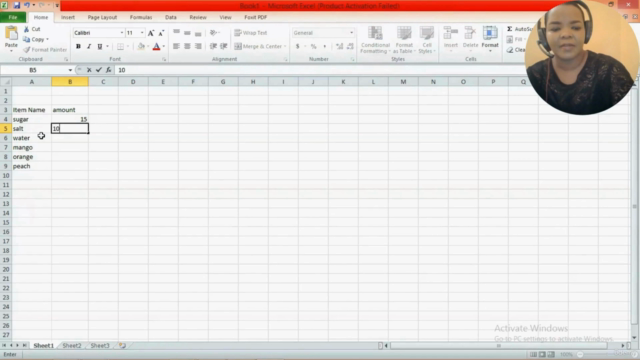Viewport: 640px width, 360px height.
Task: Apply Accounting dollar format
Action: [298, 47]
